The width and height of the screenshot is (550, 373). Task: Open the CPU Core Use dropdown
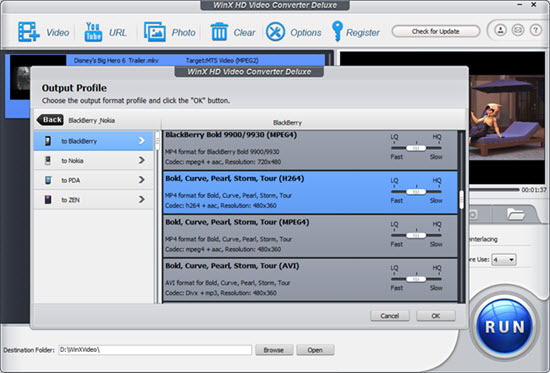tap(504, 260)
